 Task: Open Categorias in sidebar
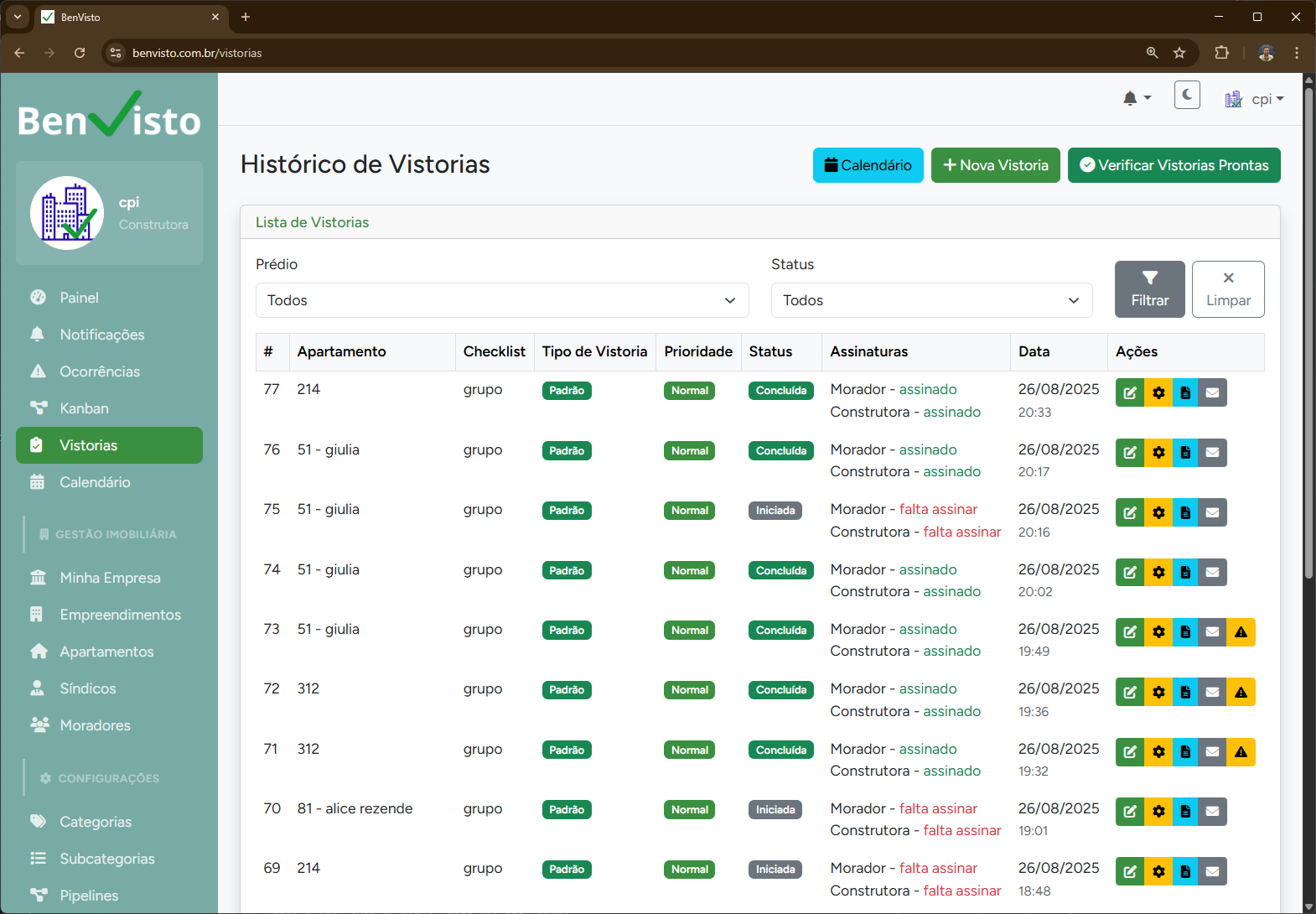coord(109,822)
